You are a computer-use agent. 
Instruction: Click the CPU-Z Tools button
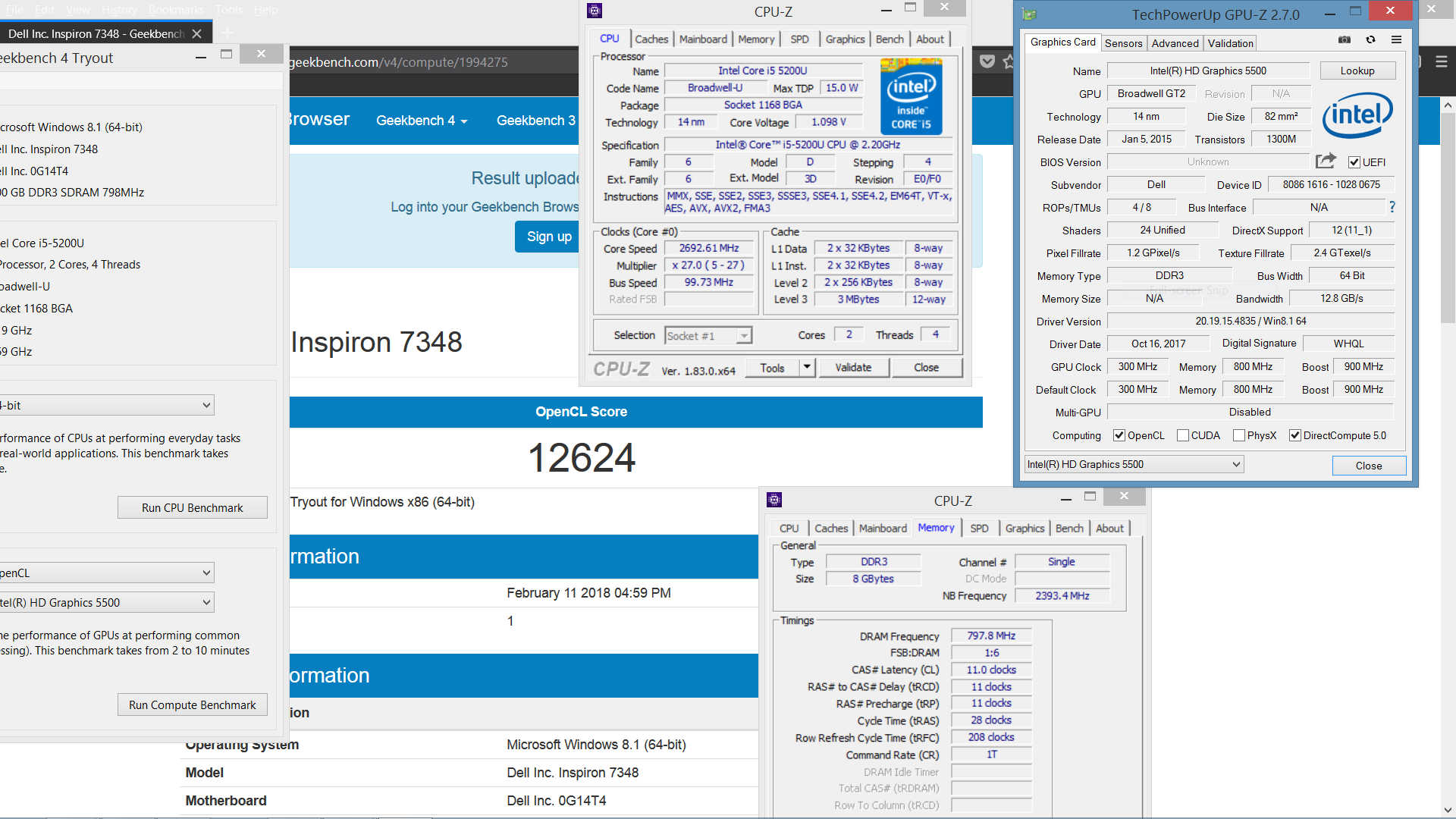pyautogui.click(x=772, y=368)
